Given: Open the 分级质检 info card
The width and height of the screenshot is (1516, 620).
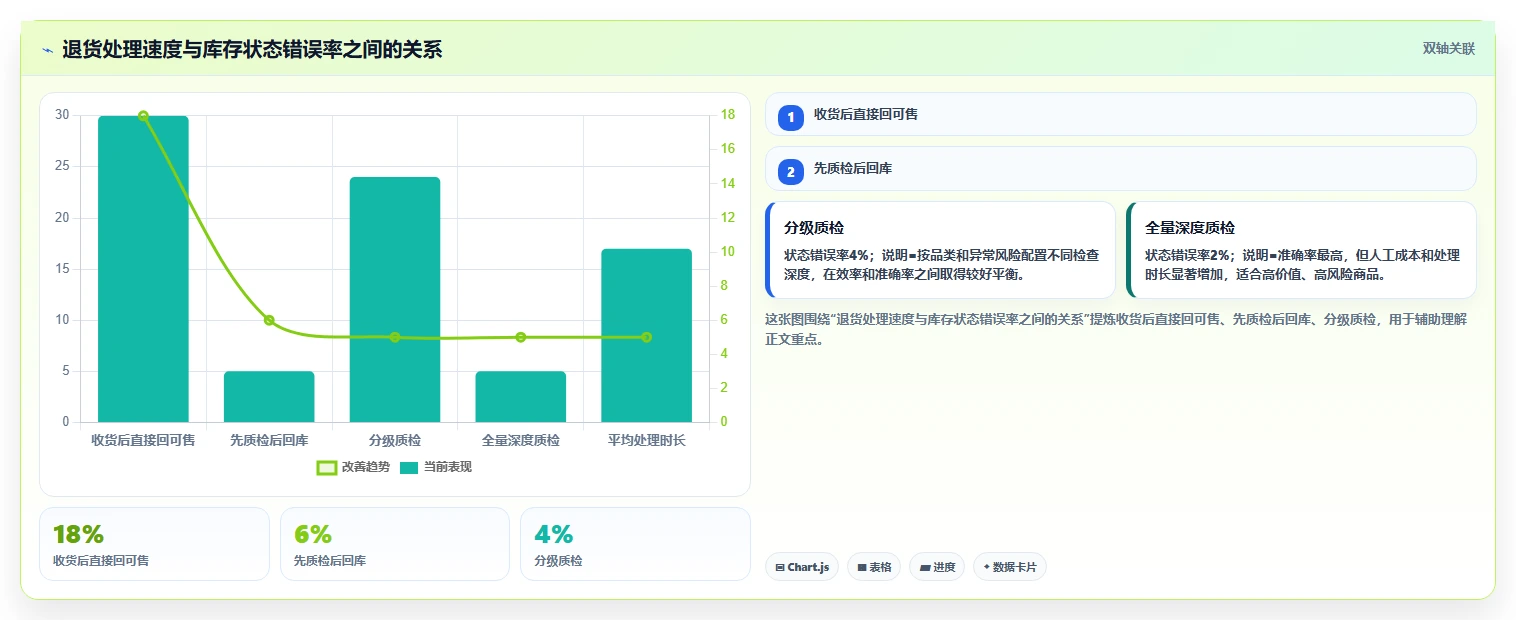Looking at the screenshot, I should click(x=940, y=250).
